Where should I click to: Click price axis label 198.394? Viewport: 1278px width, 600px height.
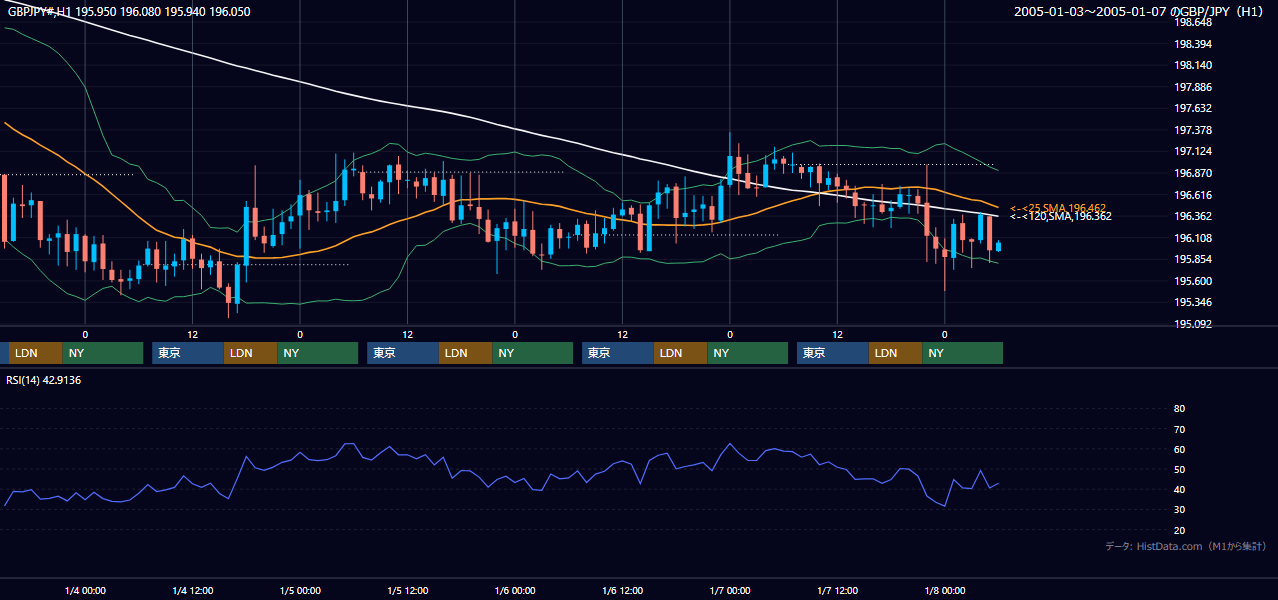click(1194, 44)
